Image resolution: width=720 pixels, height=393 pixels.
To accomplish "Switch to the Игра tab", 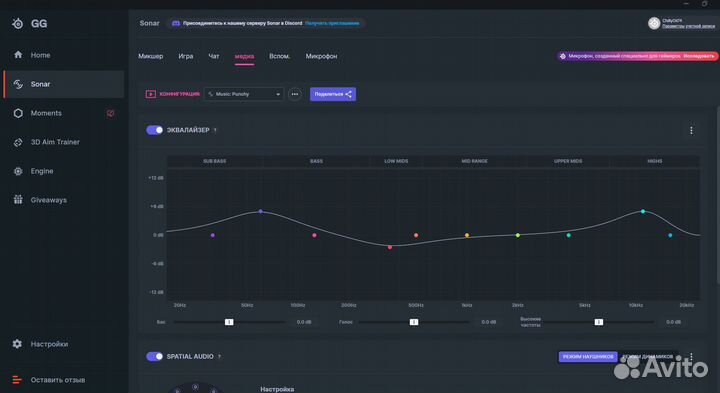I will 186,56.
